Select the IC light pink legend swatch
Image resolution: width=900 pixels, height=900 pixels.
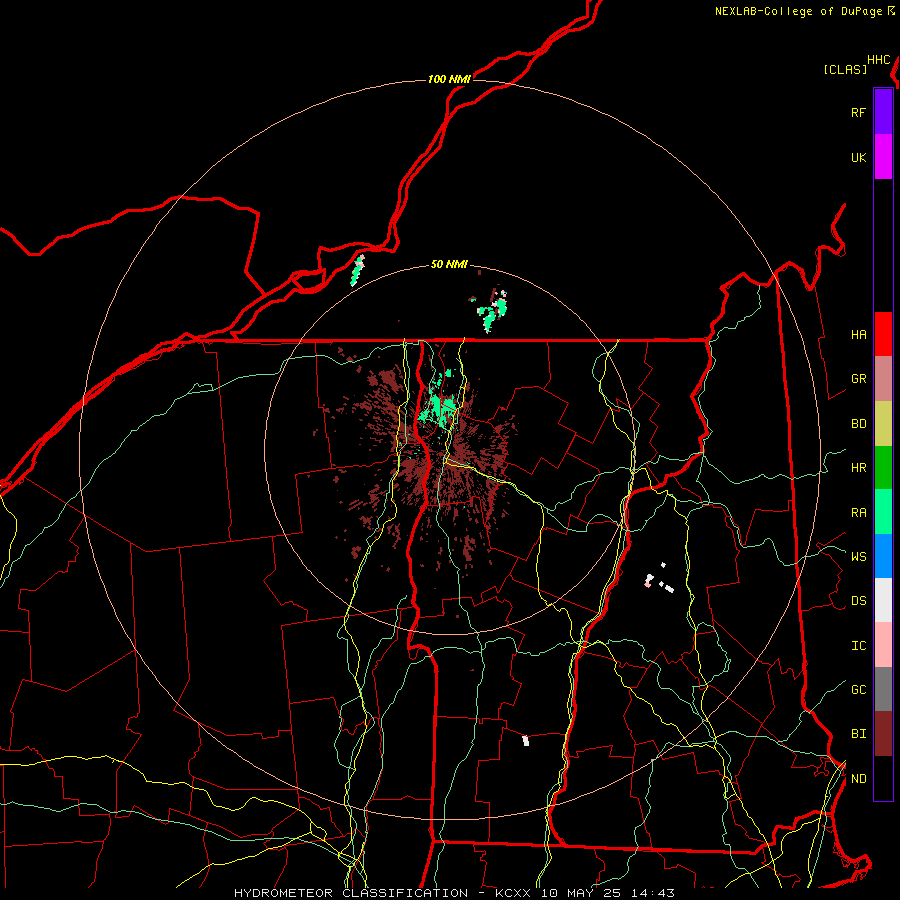pos(883,645)
